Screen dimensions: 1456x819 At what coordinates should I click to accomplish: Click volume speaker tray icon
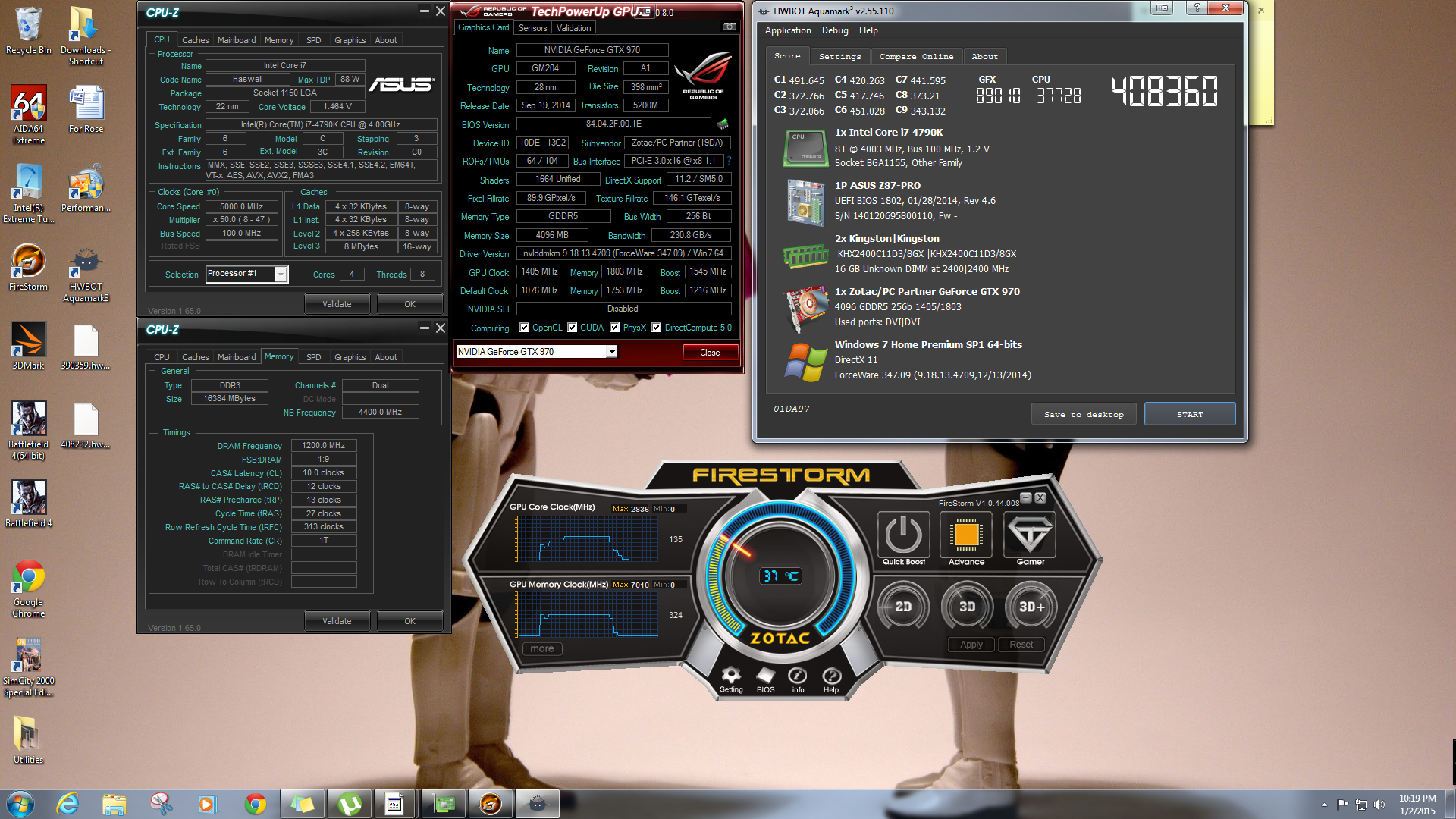click(1379, 805)
